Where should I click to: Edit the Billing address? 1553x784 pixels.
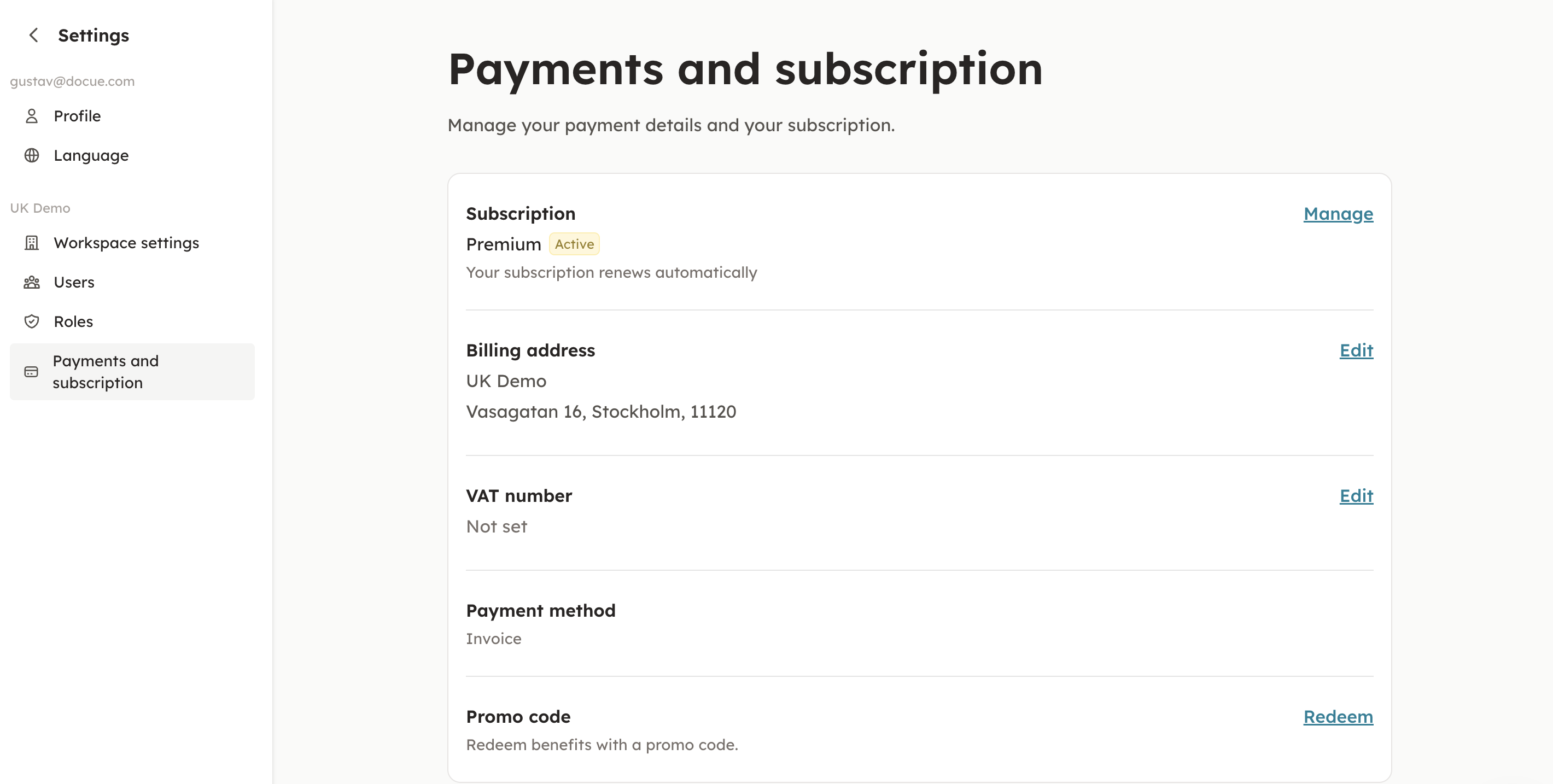pos(1356,350)
